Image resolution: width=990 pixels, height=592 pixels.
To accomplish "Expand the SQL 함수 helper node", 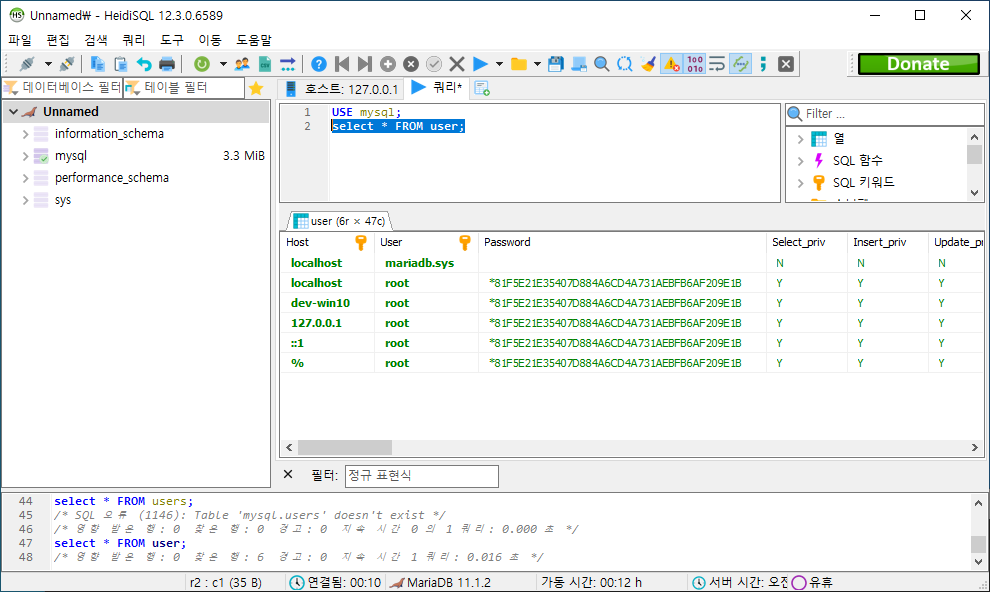I will coord(801,161).
